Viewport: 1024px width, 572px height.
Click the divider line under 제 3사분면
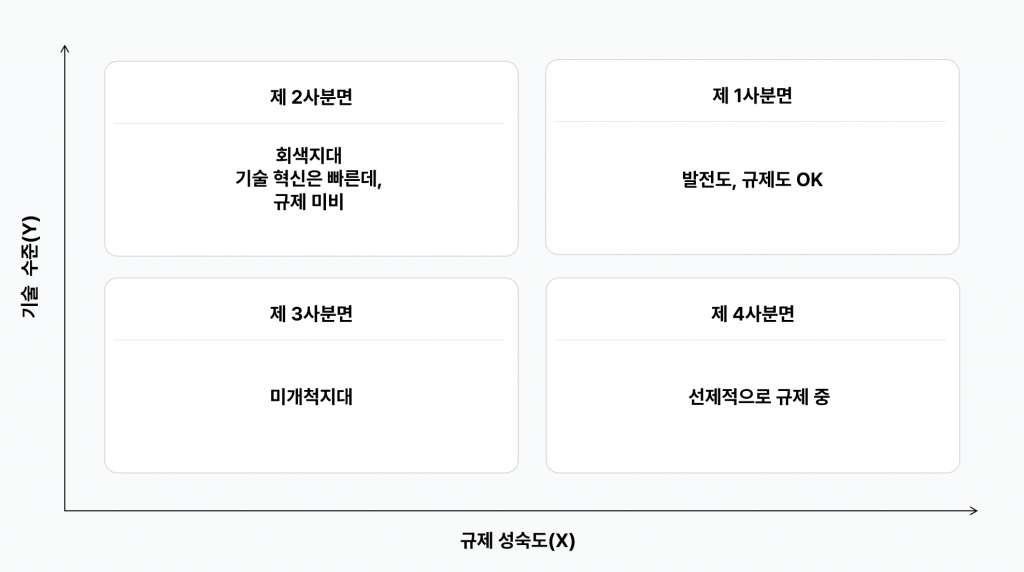click(310, 340)
